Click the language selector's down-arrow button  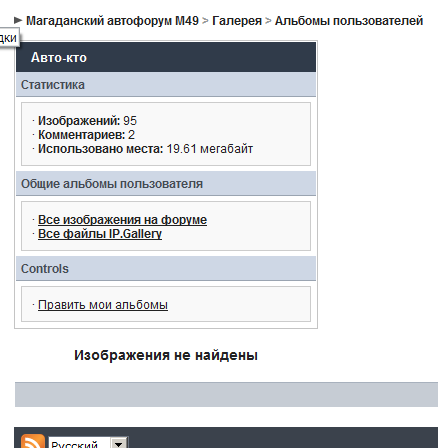tap(119, 443)
